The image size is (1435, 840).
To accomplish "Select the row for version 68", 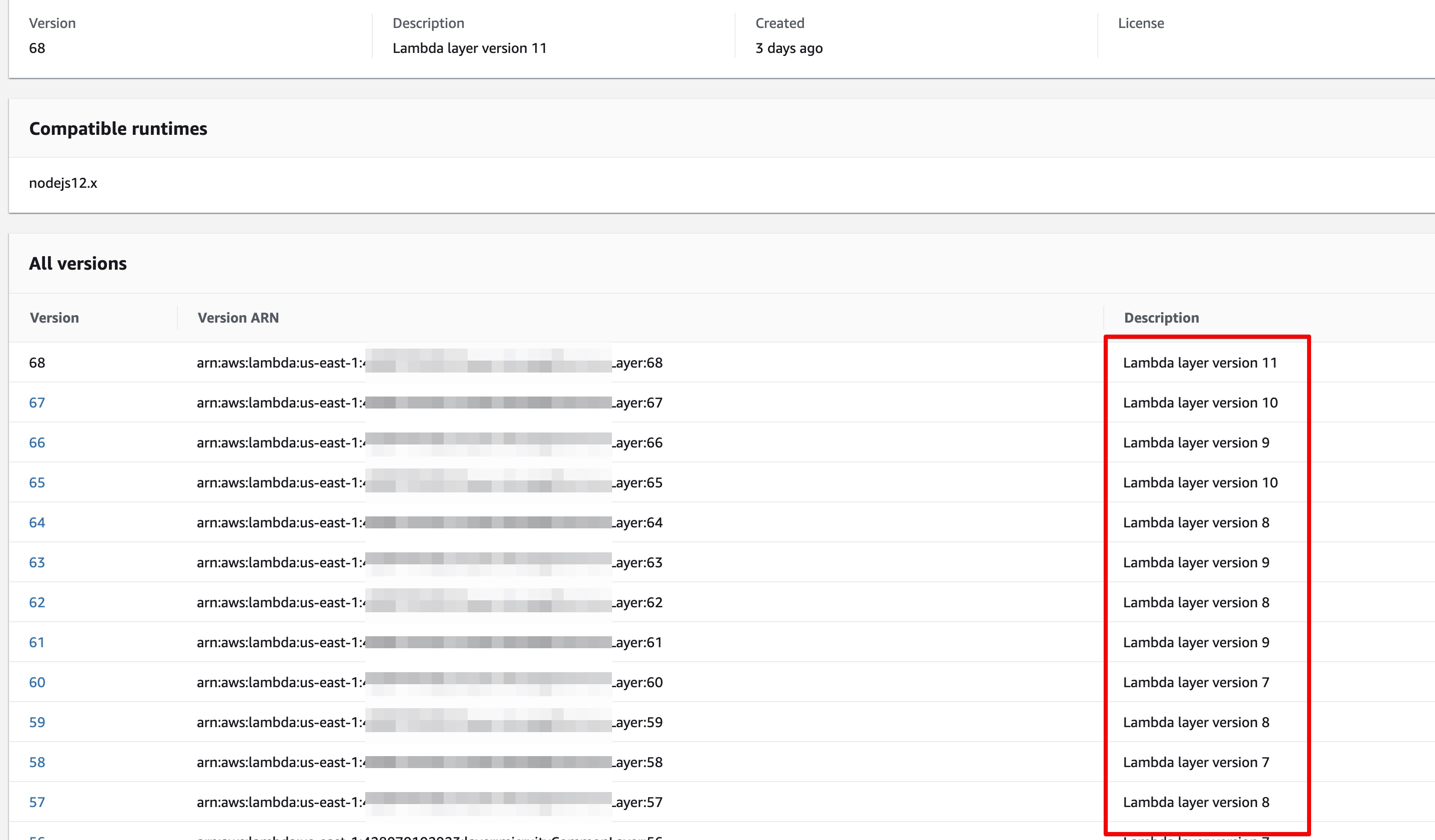I will pyautogui.click(x=37, y=363).
